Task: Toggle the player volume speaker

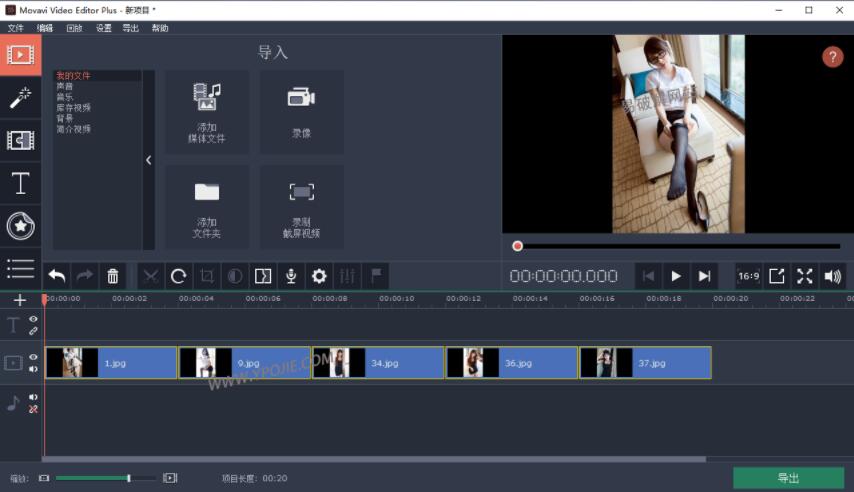Action: 833,276
